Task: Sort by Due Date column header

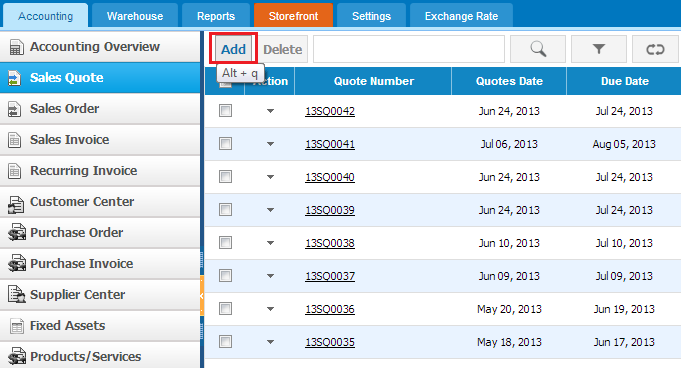Action: point(625,81)
